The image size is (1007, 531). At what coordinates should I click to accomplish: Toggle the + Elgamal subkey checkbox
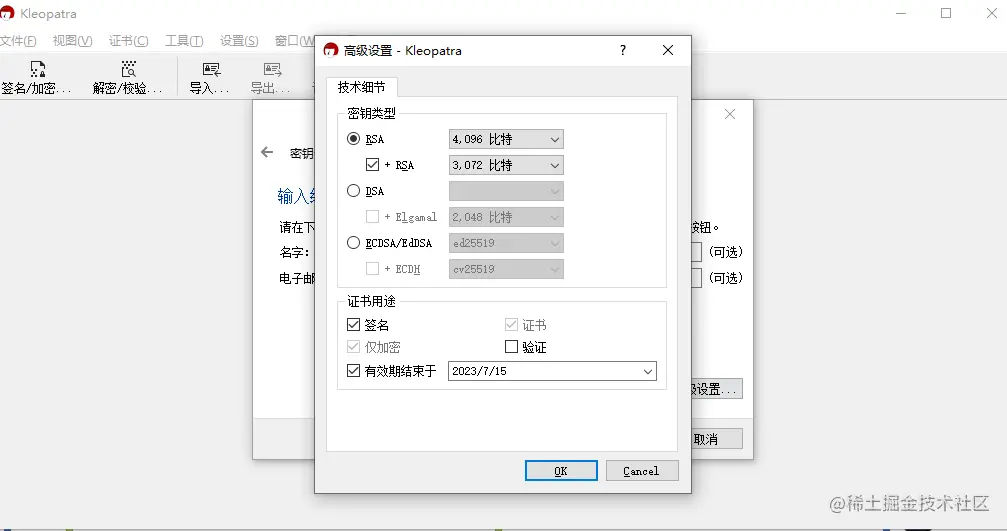pos(372,216)
